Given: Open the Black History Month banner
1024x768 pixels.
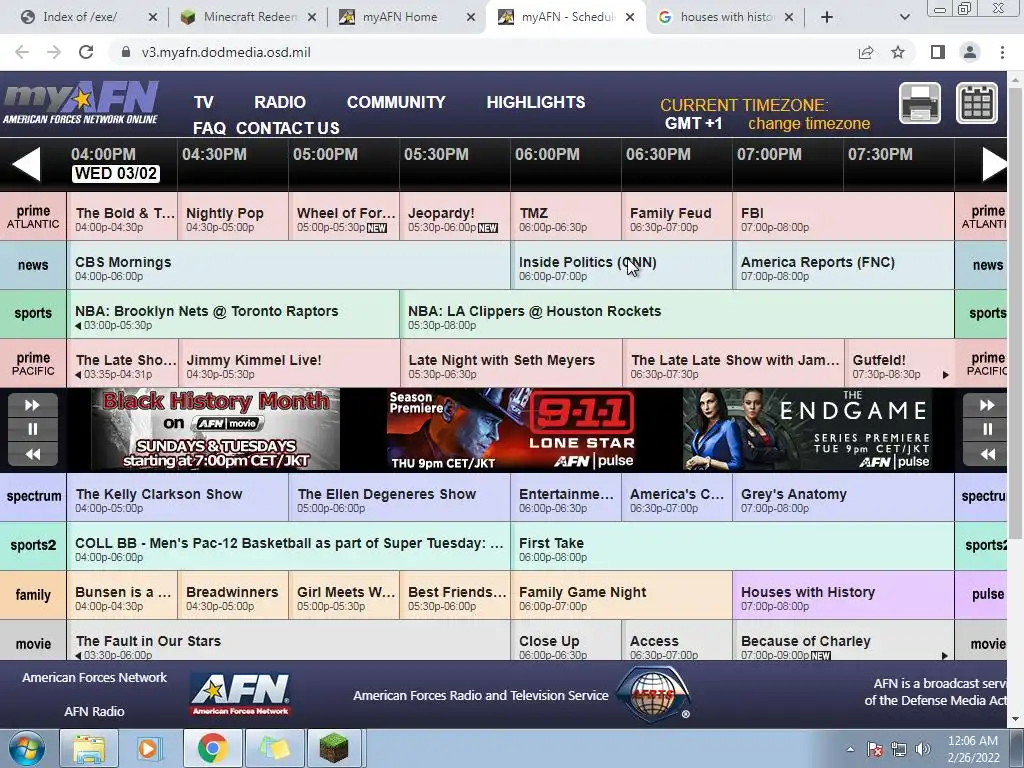Looking at the screenshot, I should tap(216, 429).
